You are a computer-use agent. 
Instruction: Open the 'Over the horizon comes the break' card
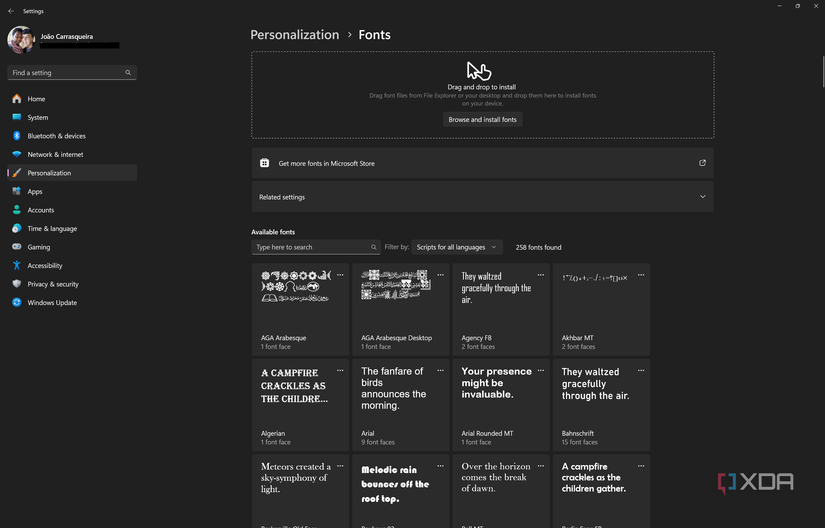[501, 491]
